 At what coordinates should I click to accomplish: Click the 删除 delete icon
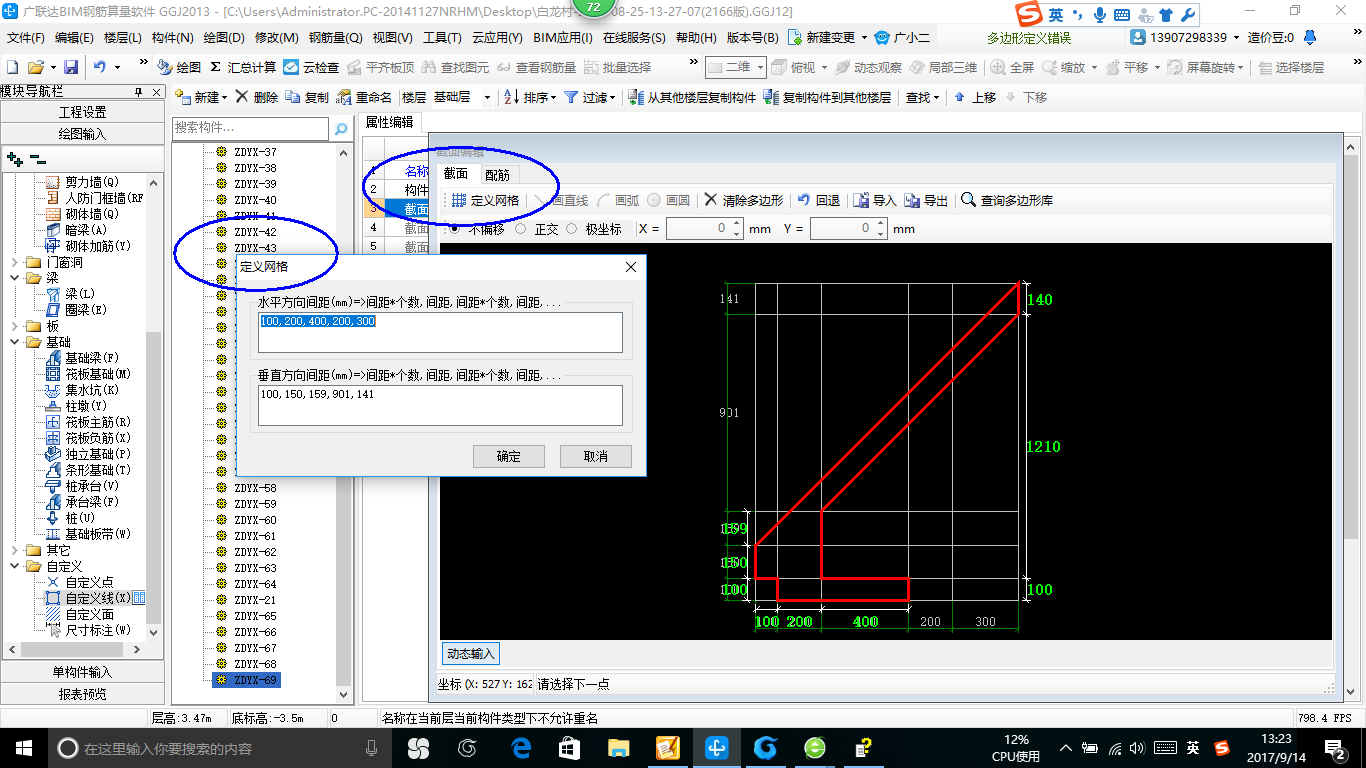[257, 97]
